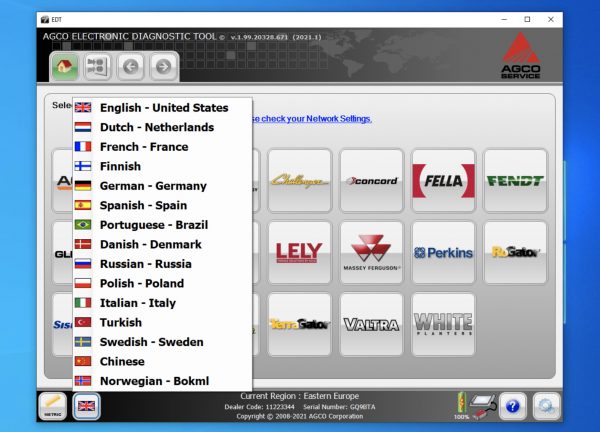600x432 pixels.
Task: Click the battery 100% indicator
Action: pyautogui.click(x=461, y=406)
